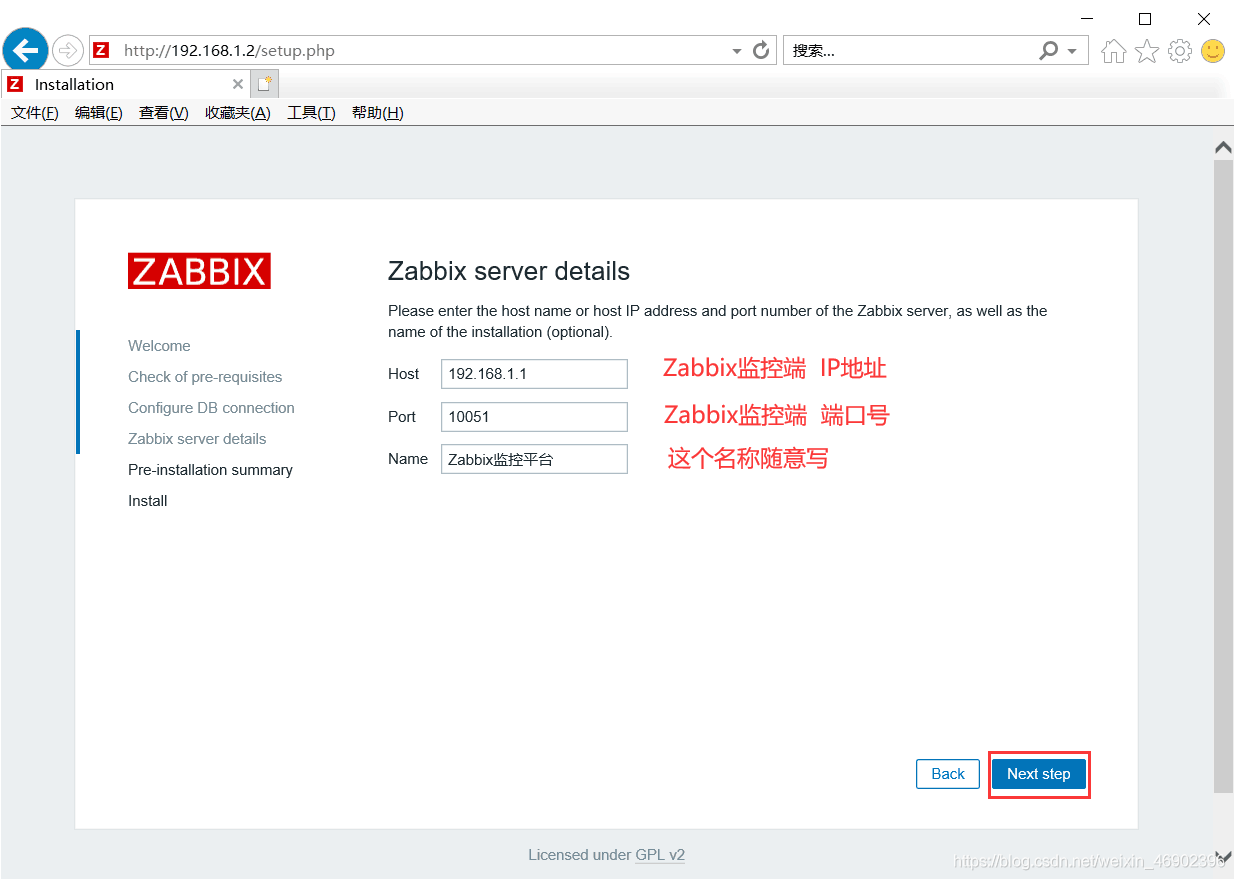Click the Name label

point(408,459)
